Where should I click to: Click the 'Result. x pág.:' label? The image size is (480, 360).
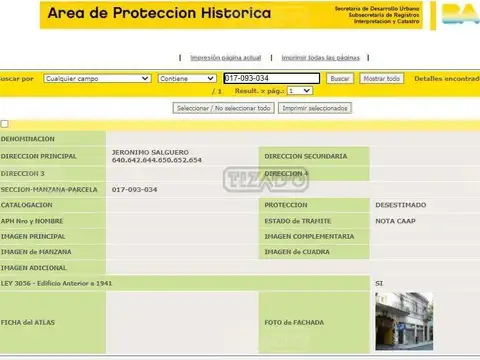[259, 91]
